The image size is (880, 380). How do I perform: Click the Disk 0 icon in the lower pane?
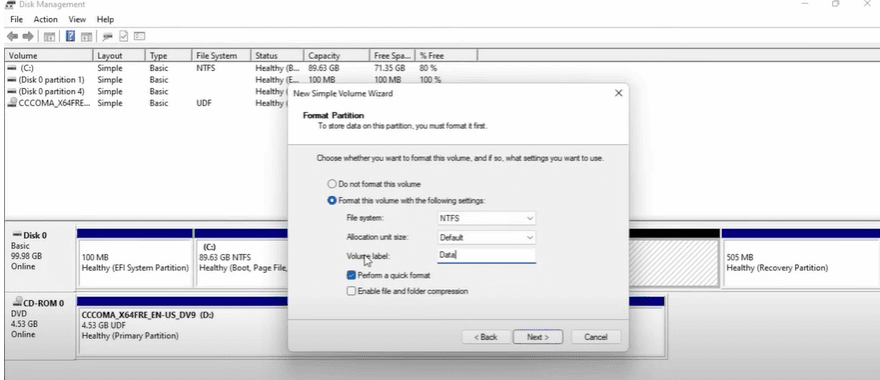[x=17, y=235]
